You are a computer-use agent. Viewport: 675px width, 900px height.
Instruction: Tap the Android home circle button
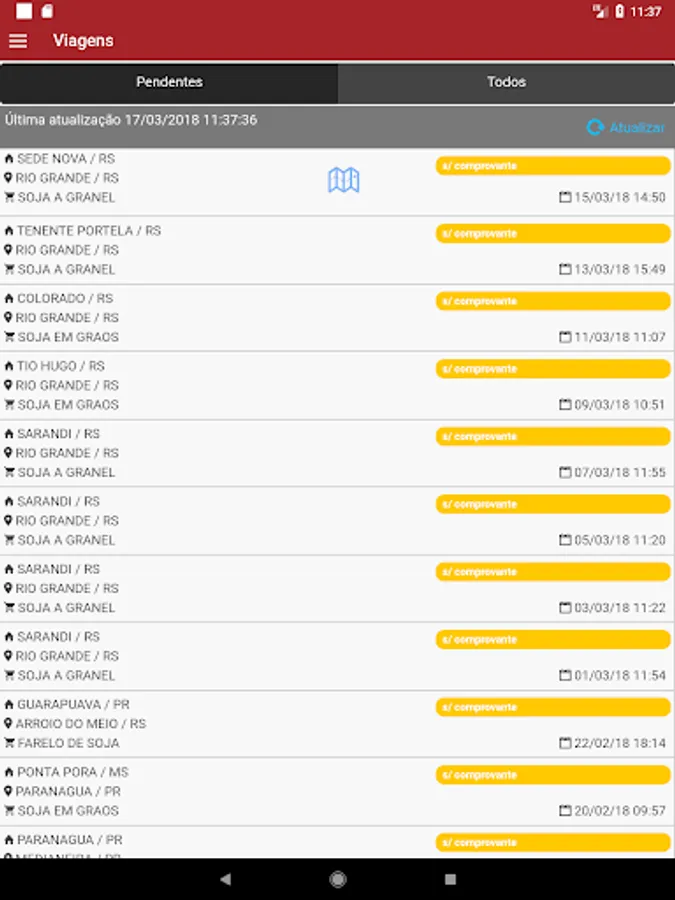coord(338,879)
